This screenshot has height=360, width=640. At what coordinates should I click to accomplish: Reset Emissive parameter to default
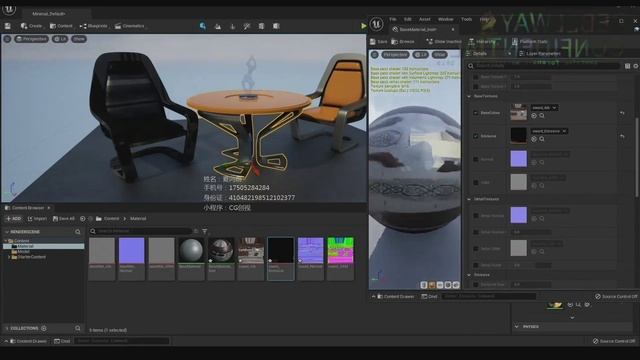622,136
